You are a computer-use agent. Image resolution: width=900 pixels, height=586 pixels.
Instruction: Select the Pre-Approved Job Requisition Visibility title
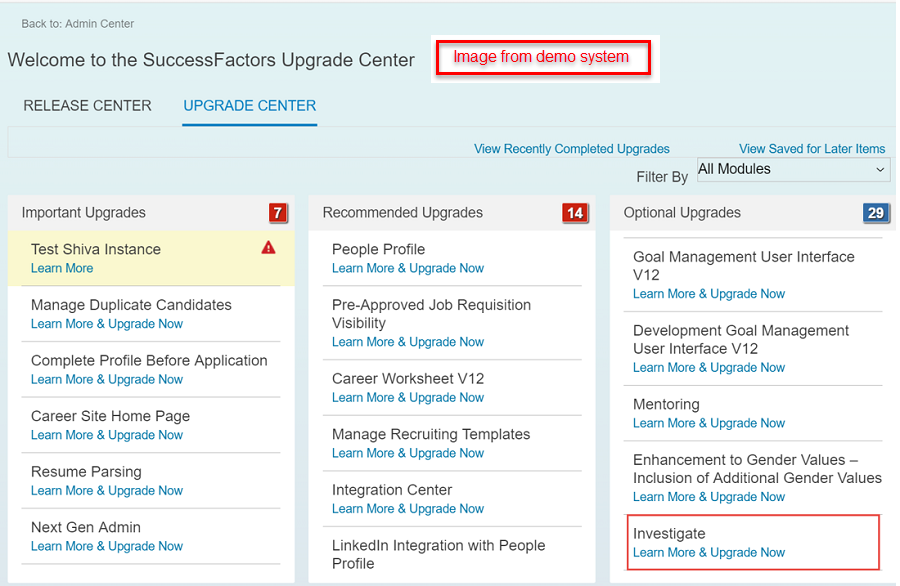pyautogui.click(x=432, y=314)
